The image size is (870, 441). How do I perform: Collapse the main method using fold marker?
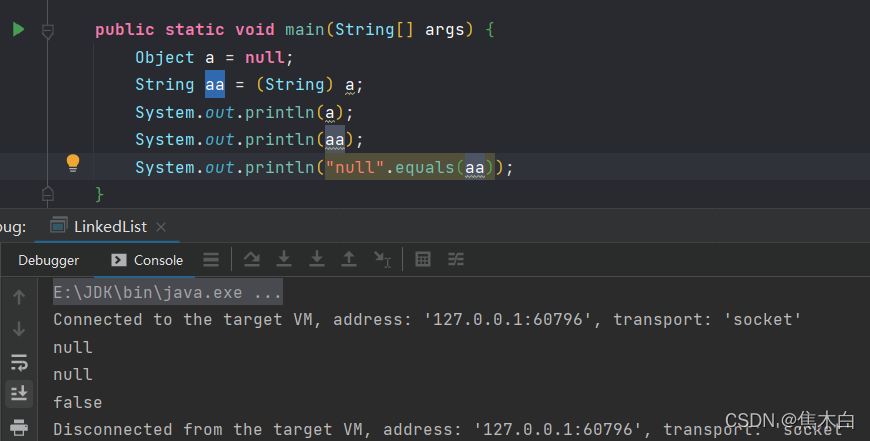[x=47, y=32]
